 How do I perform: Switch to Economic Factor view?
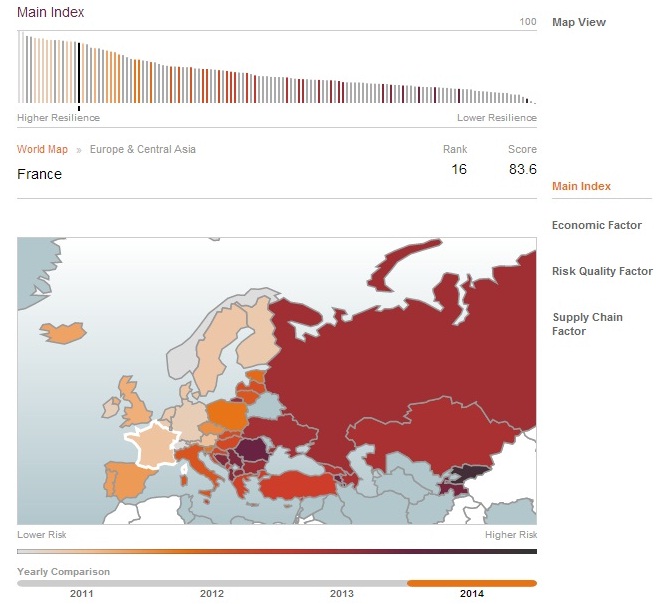point(597,225)
